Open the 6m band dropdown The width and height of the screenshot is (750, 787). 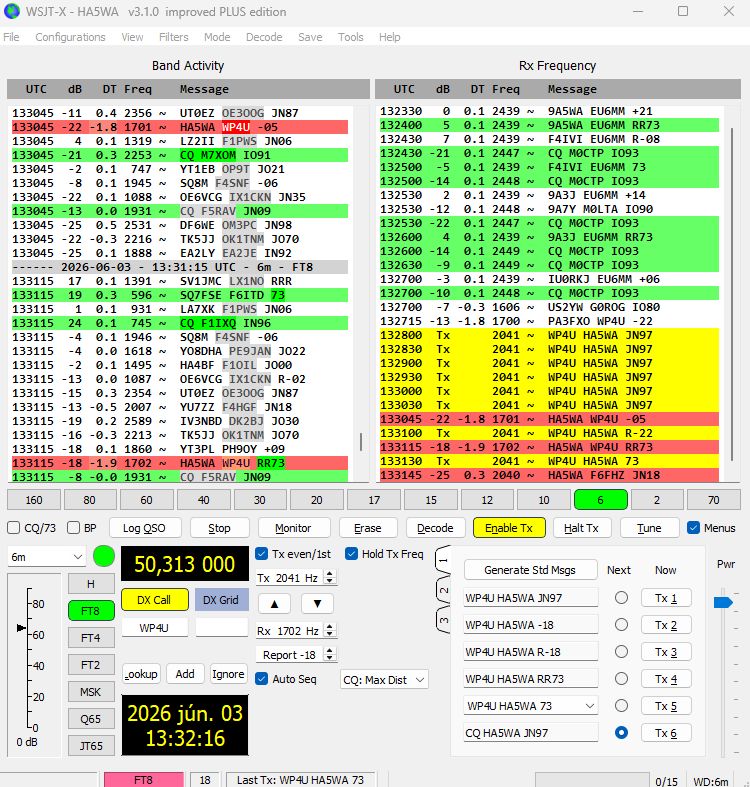click(x=46, y=557)
